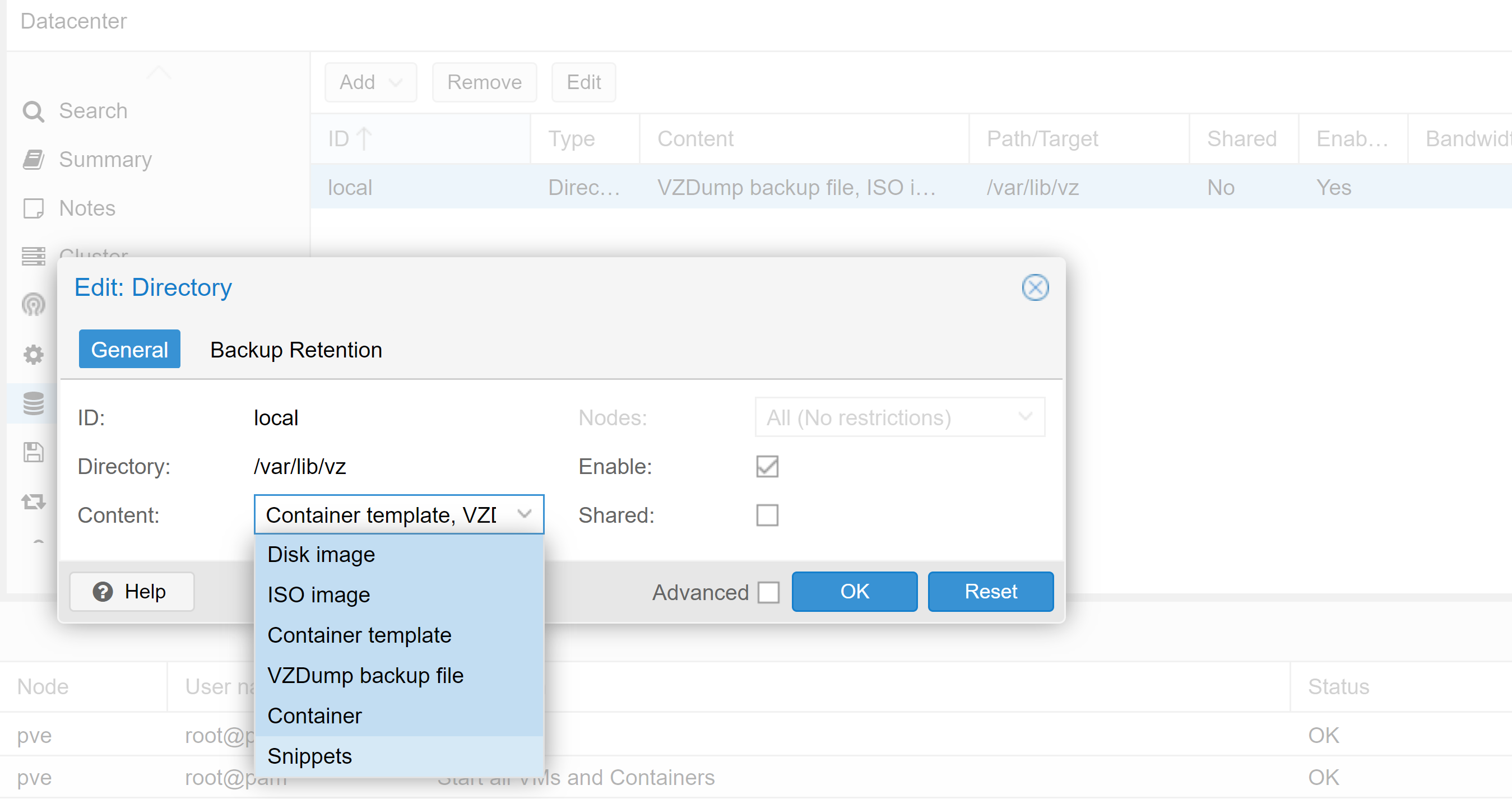Click the Backup floppy disk icon
The width and height of the screenshot is (1512, 799).
[x=33, y=452]
